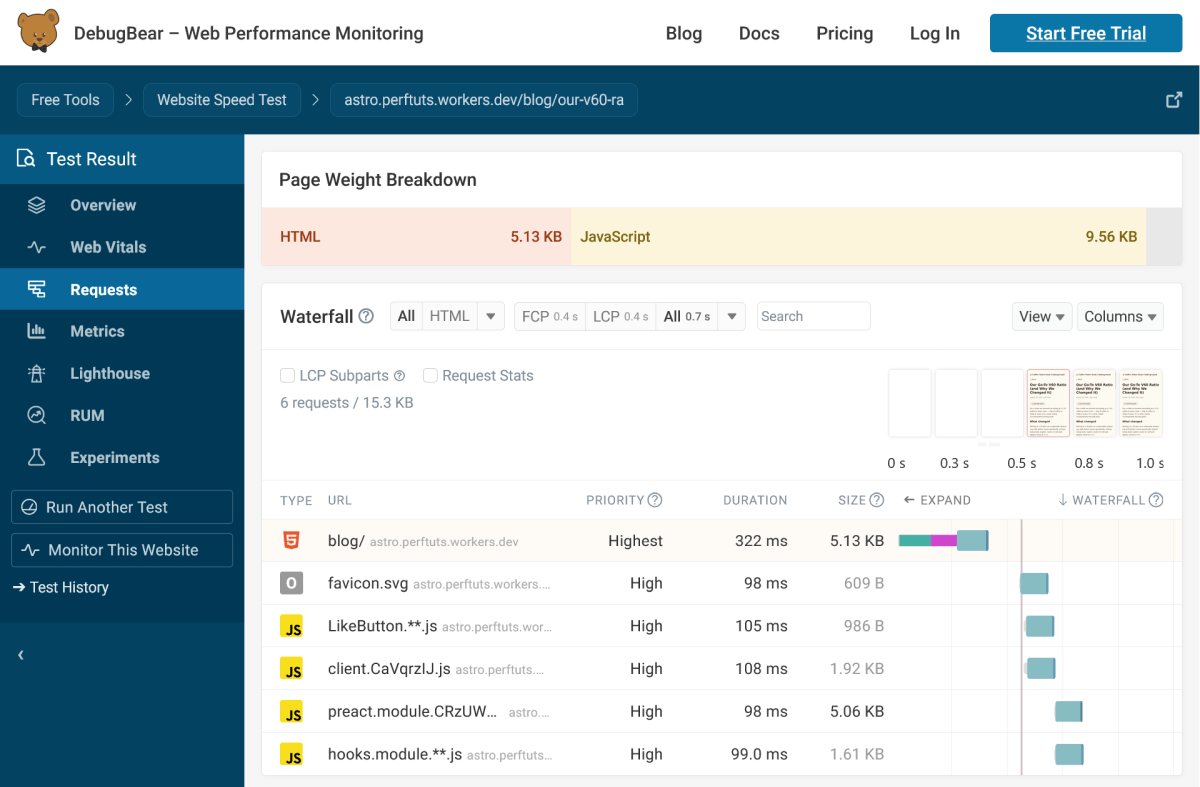Filter requests up to LCP 0.4 s
This screenshot has width=1200, height=787.
(x=621, y=316)
